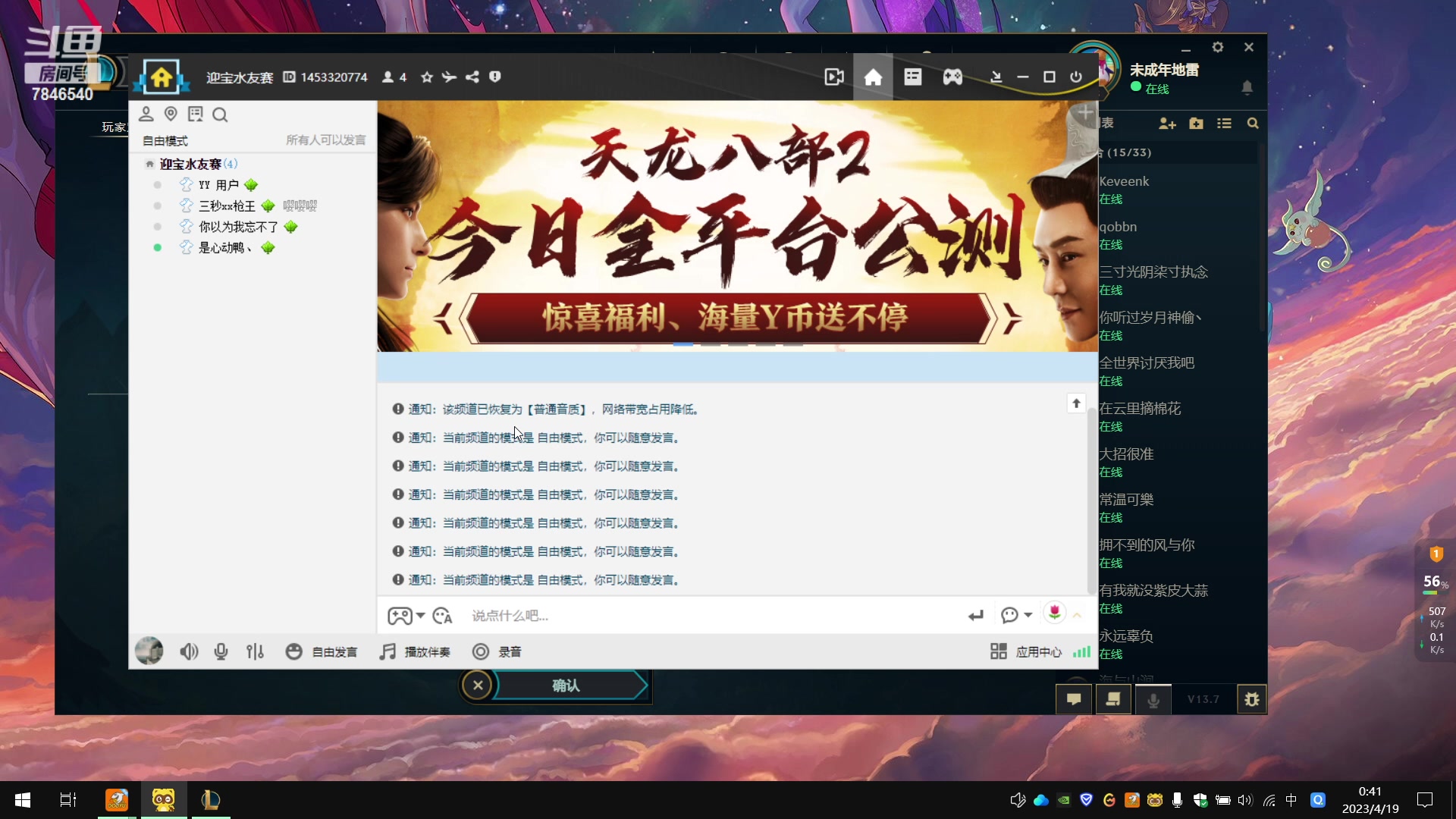Expand the gift panel with up chevron
This screenshot has width=1456, height=819.
click(1077, 616)
